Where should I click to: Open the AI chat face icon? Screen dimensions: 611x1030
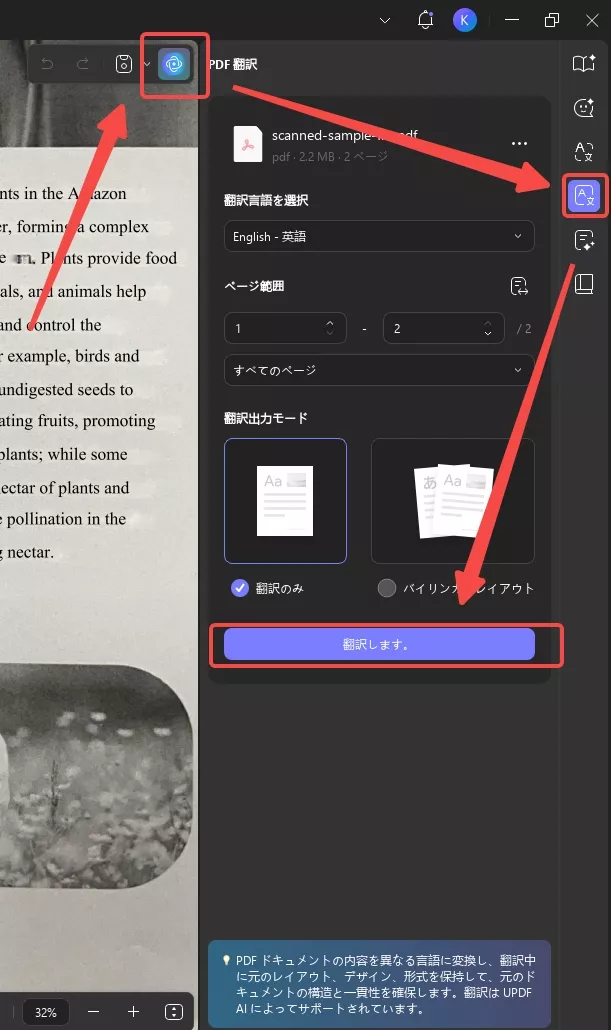[x=583, y=108]
